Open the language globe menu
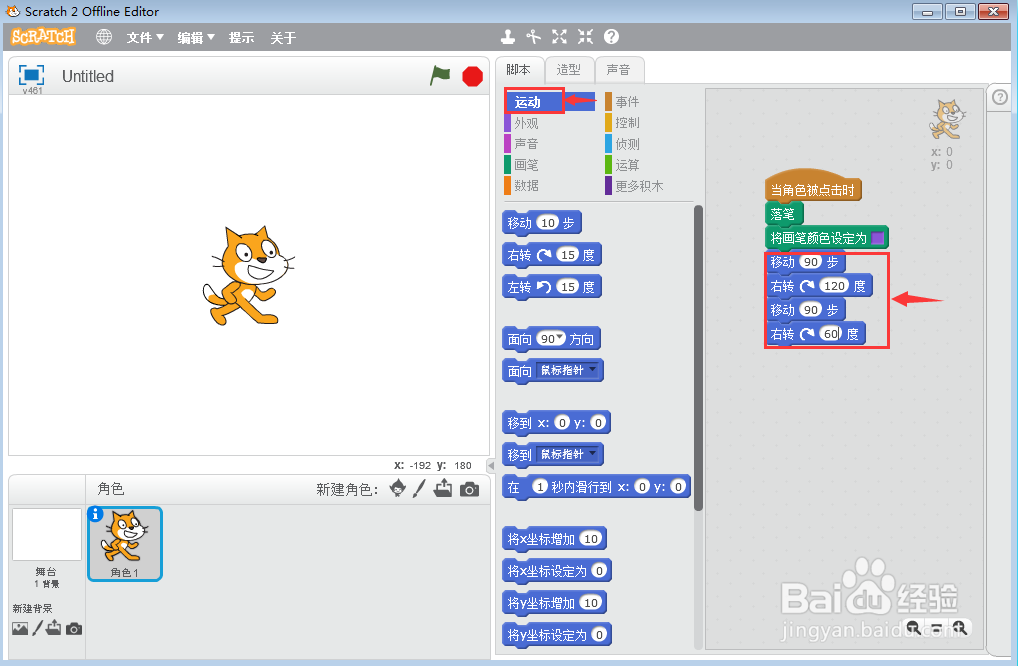Image resolution: width=1018 pixels, height=666 pixels. (x=103, y=36)
